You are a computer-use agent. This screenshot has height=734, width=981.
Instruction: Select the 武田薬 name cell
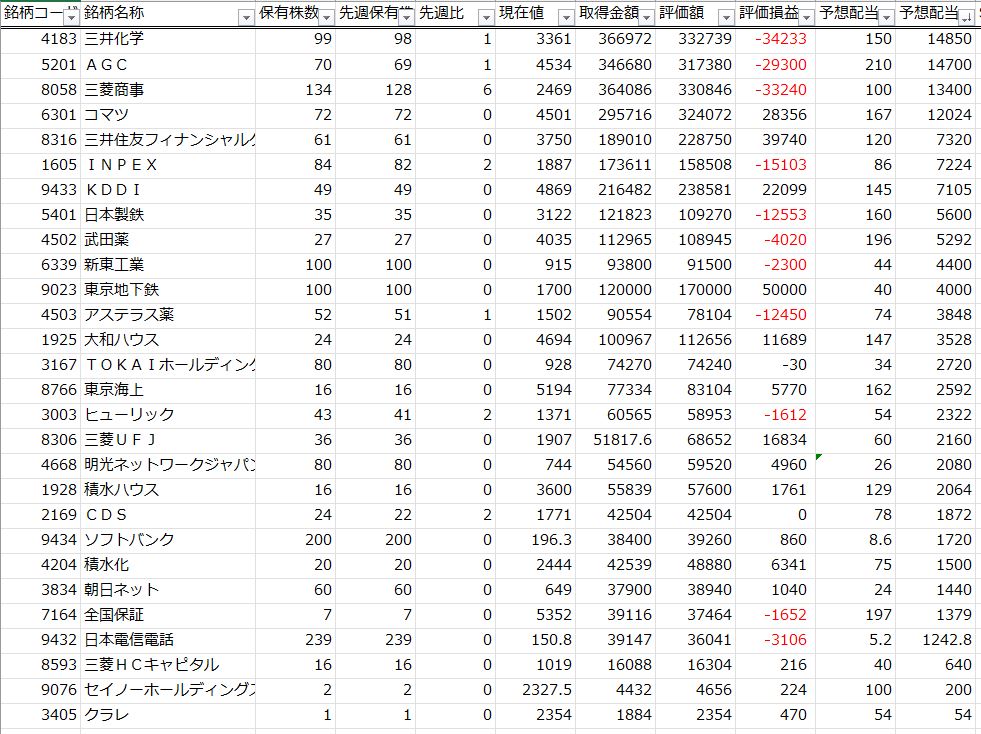tap(168, 240)
